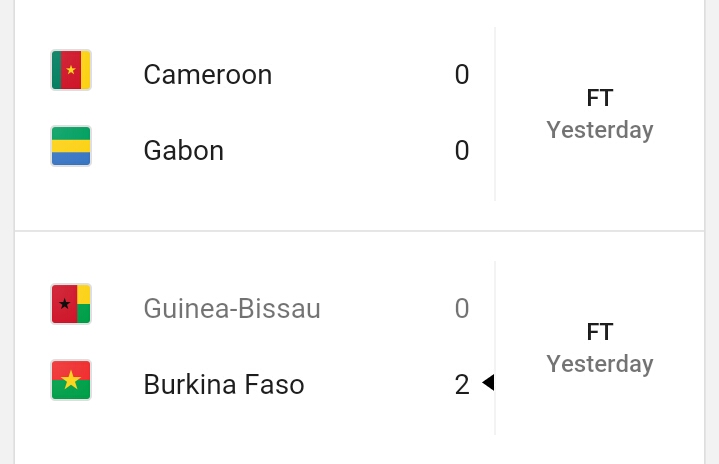Click FT status of Guinea-Bissau match

(600, 332)
